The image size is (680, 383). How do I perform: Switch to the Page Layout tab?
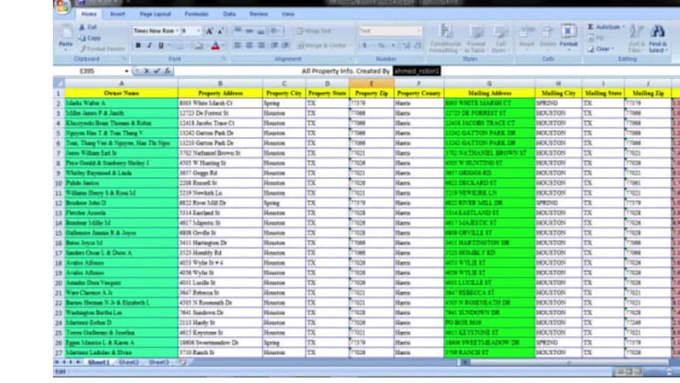pos(155,14)
